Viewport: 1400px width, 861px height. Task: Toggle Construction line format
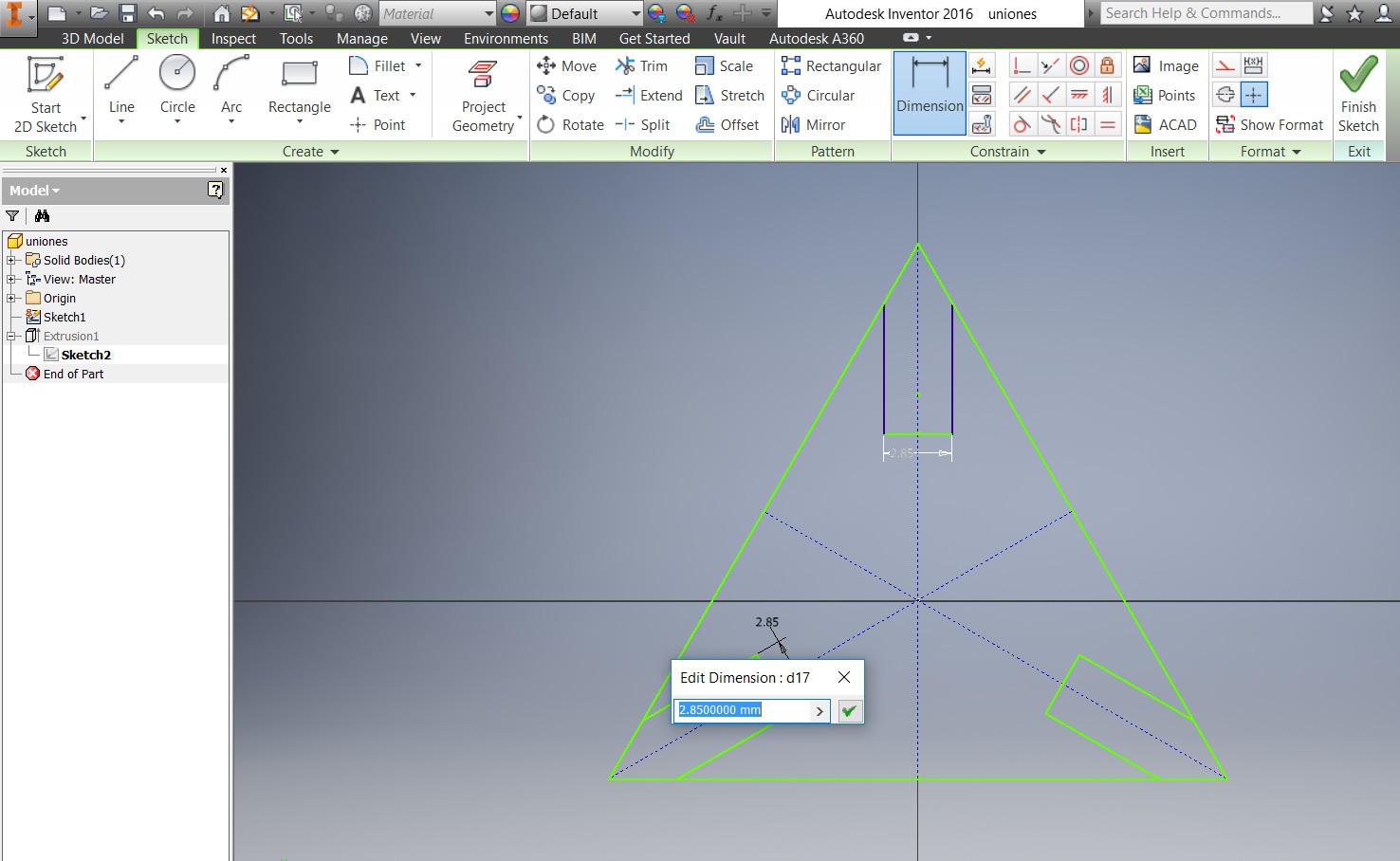pyautogui.click(x=1225, y=65)
